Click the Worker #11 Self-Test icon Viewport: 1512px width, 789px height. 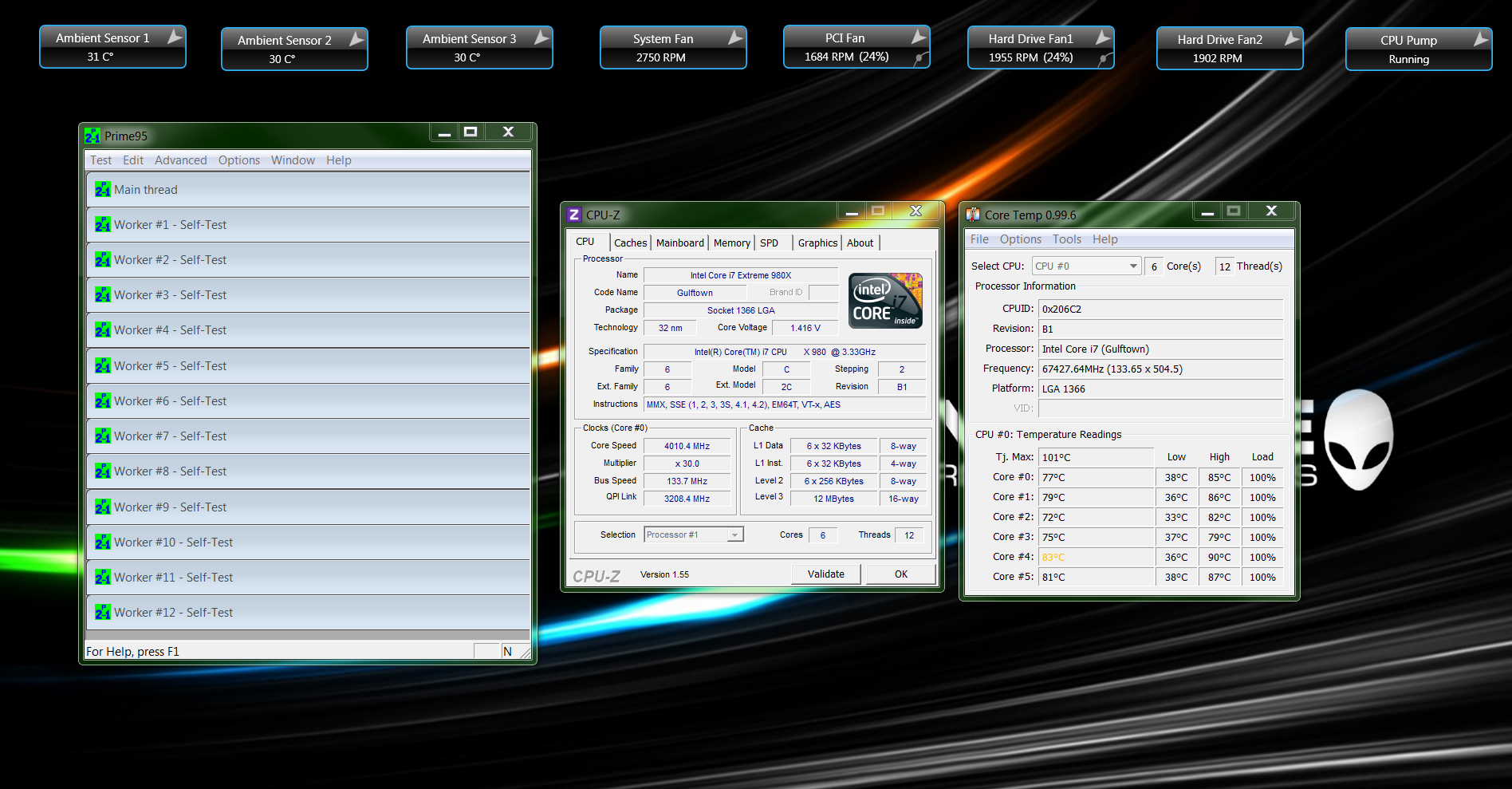(103, 578)
